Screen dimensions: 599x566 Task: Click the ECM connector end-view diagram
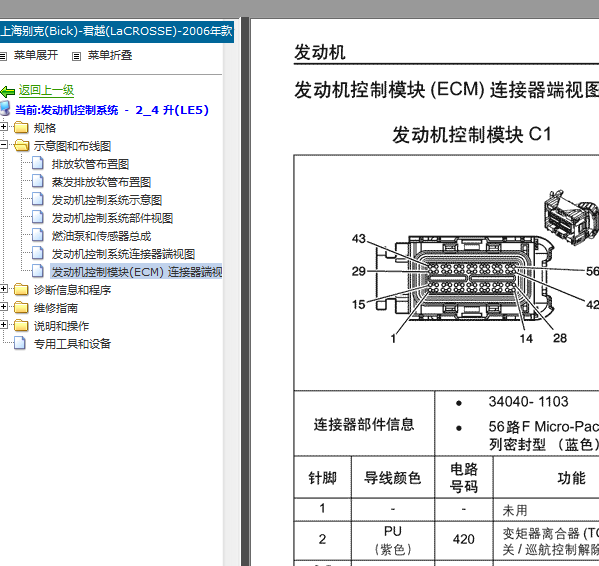click(464, 279)
